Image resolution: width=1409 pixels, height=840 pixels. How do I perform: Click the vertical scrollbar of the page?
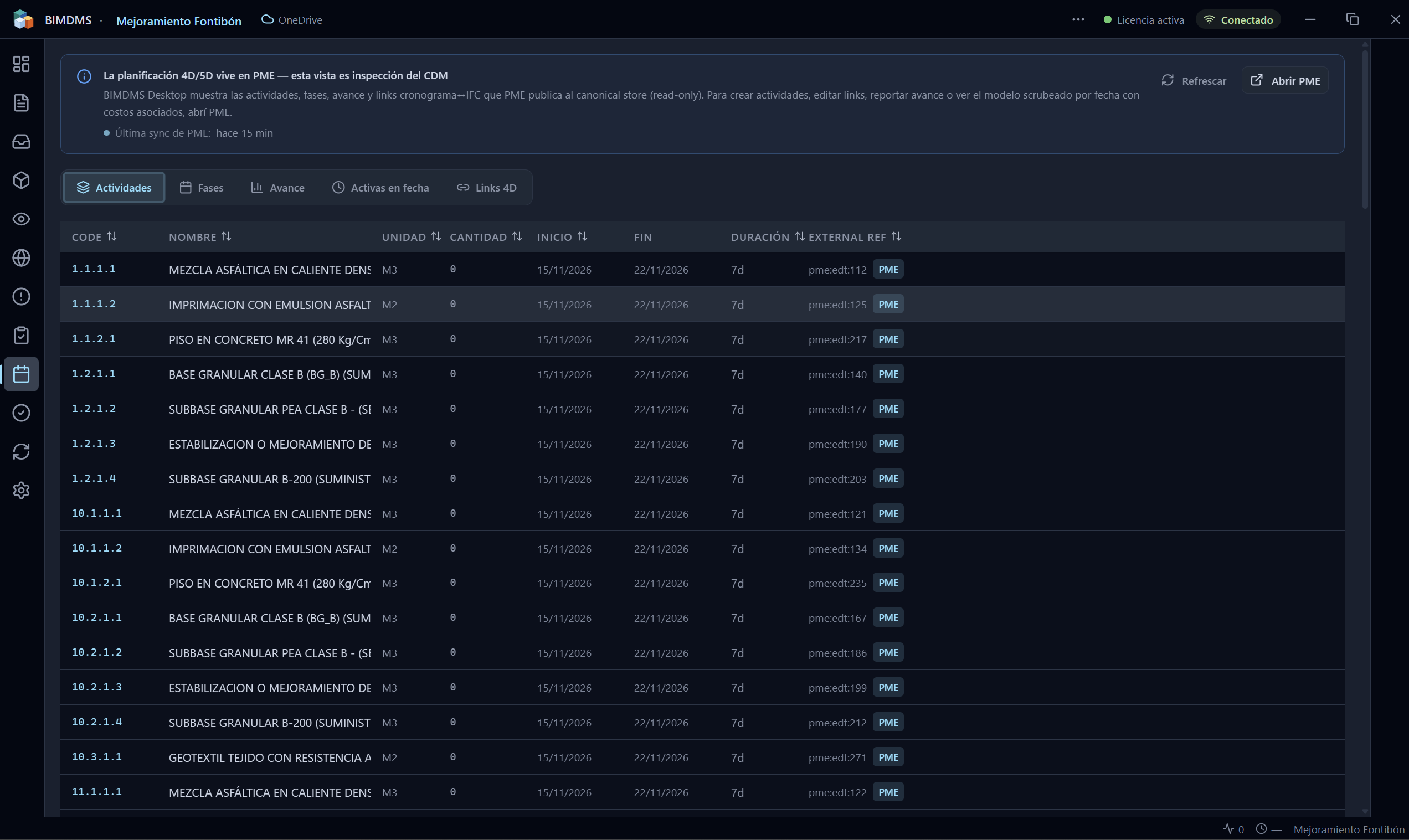tap(1365, 130)
